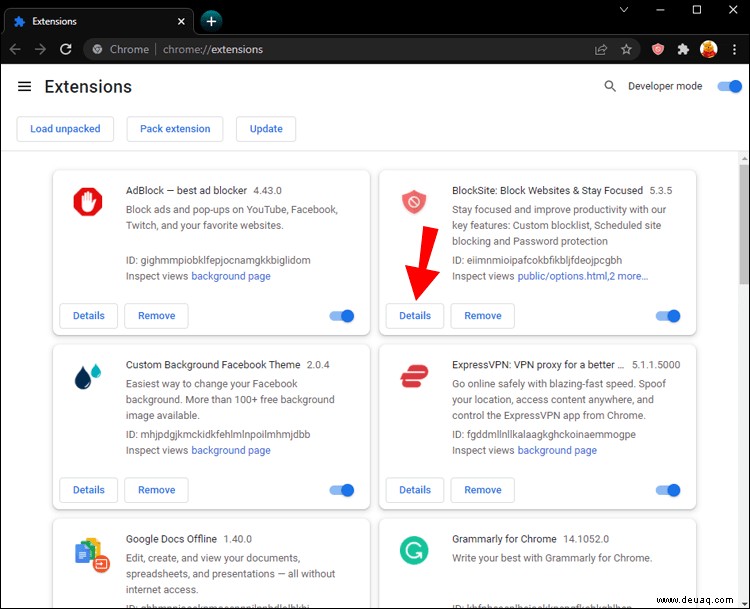Open ExpressVPN background page inspect link

[557, 450]
